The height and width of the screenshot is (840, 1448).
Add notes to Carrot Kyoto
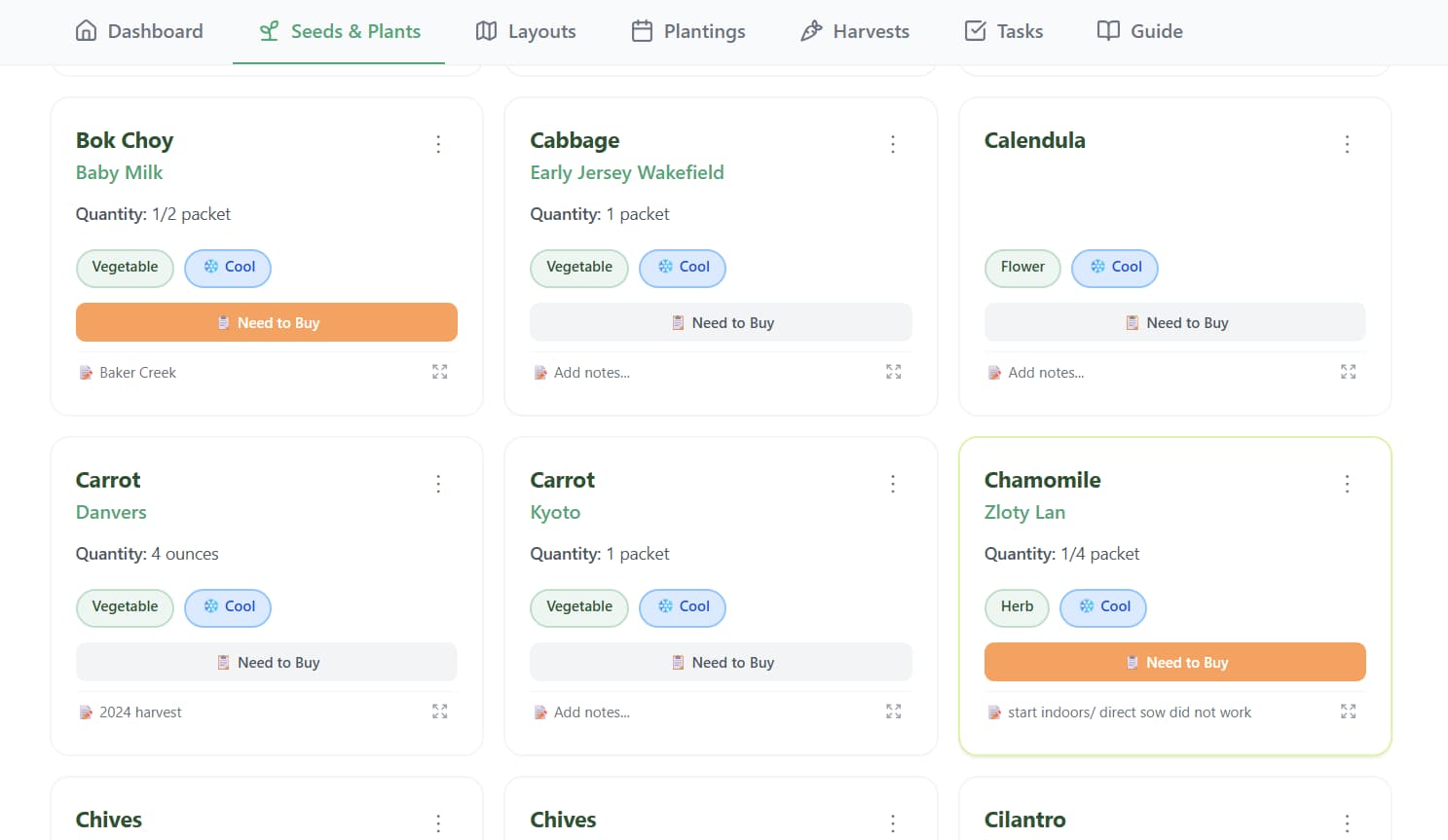click(592, 712)
